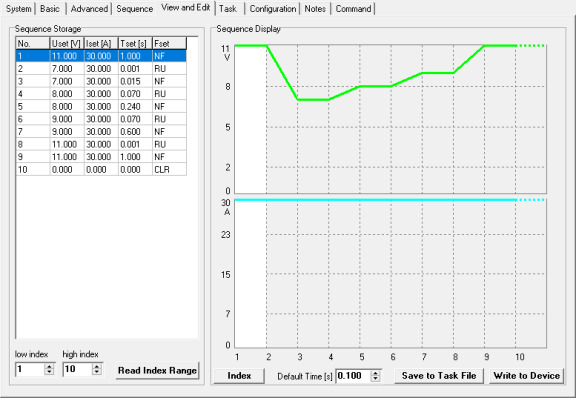Decrease the low index spinner value
576x398 pixels.
49,372
